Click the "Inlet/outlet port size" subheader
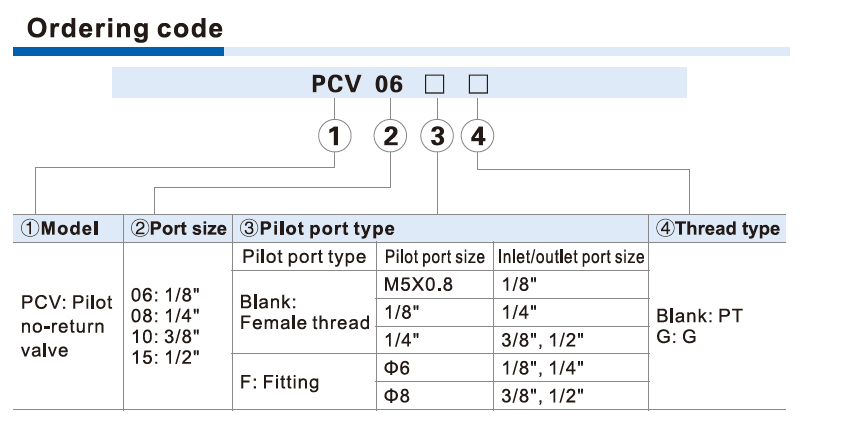The height and width of the screenshot is (446, 841). (x=570, y=257)
